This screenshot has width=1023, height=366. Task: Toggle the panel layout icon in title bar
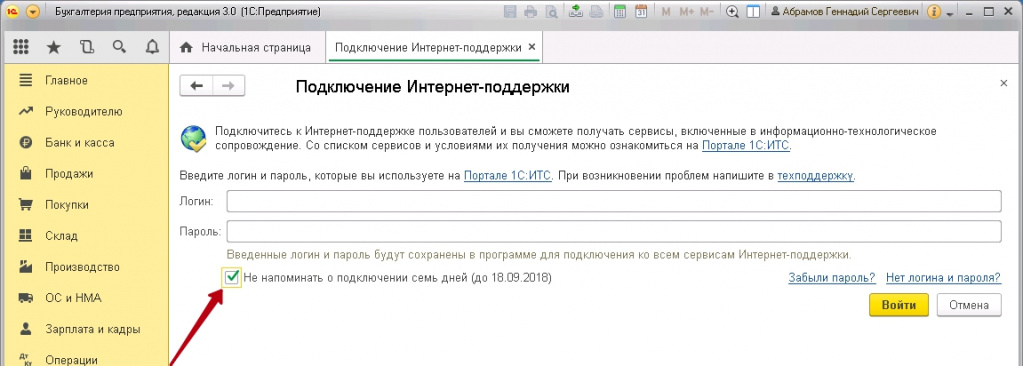pos(753,12)
